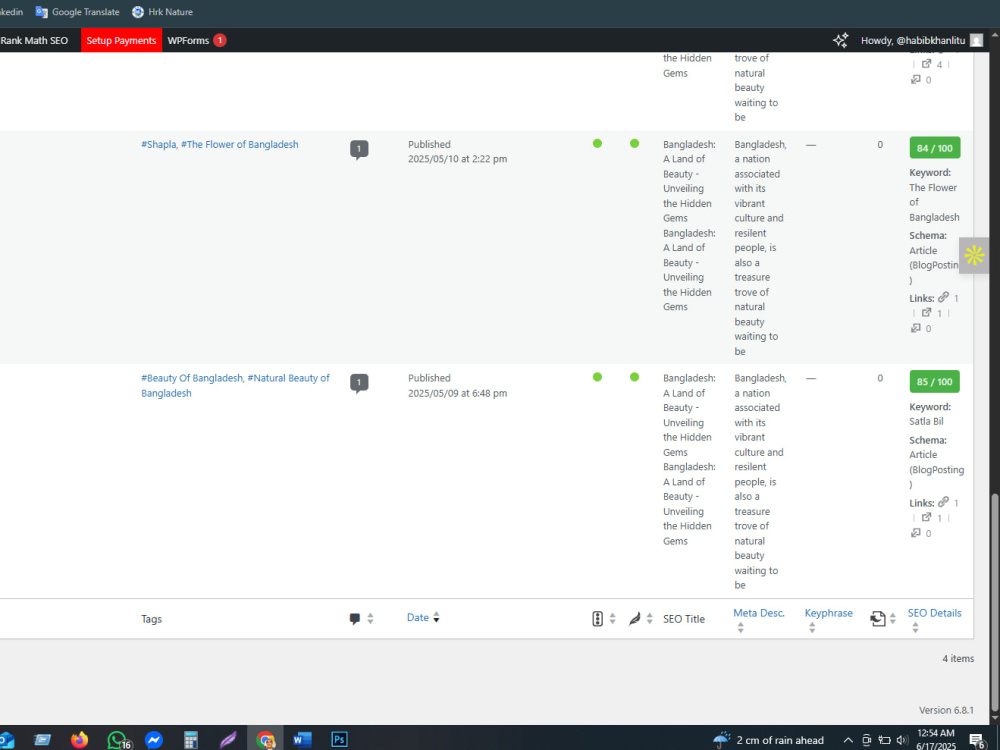Viewport: 1000px width, 750px height.
Task: Sort by Meta Desc. column
Action: pos(759,613)
